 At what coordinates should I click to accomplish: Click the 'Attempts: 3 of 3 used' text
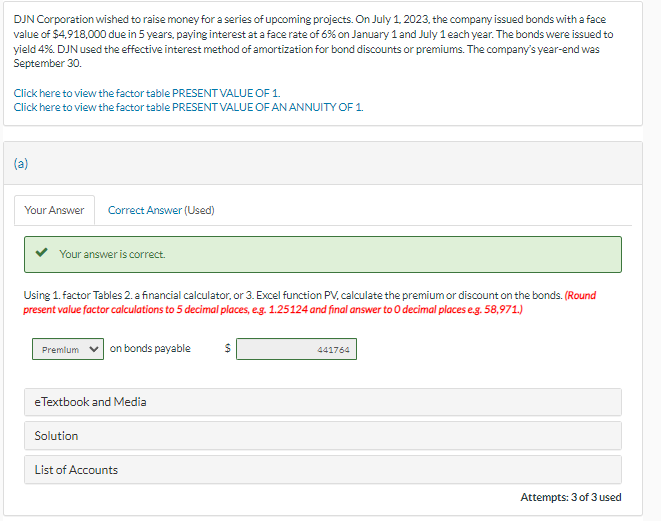[571, 497]
